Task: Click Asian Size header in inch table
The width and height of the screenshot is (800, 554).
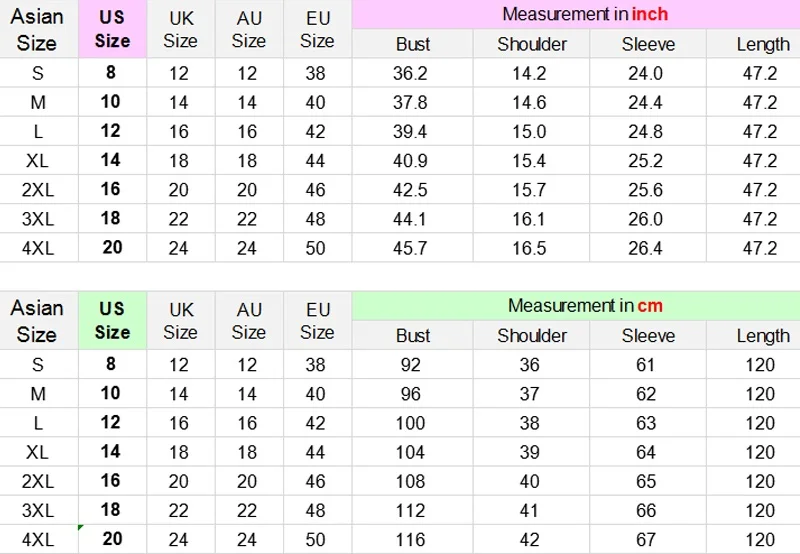Action: [39, 29]
